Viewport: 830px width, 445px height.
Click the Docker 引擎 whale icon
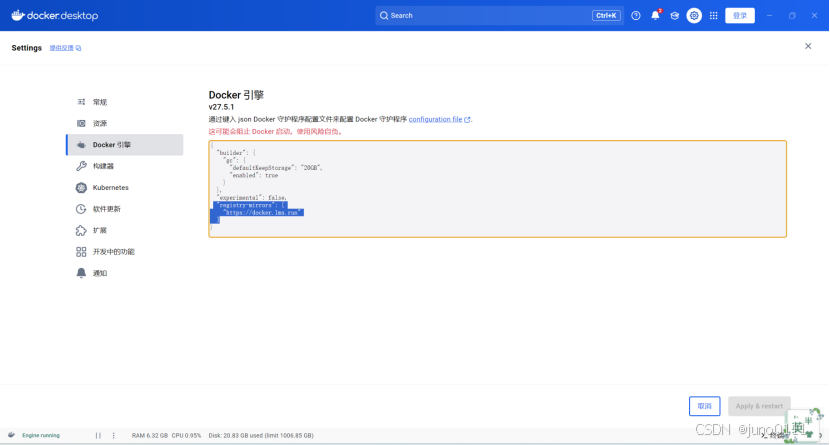point(81,144)
